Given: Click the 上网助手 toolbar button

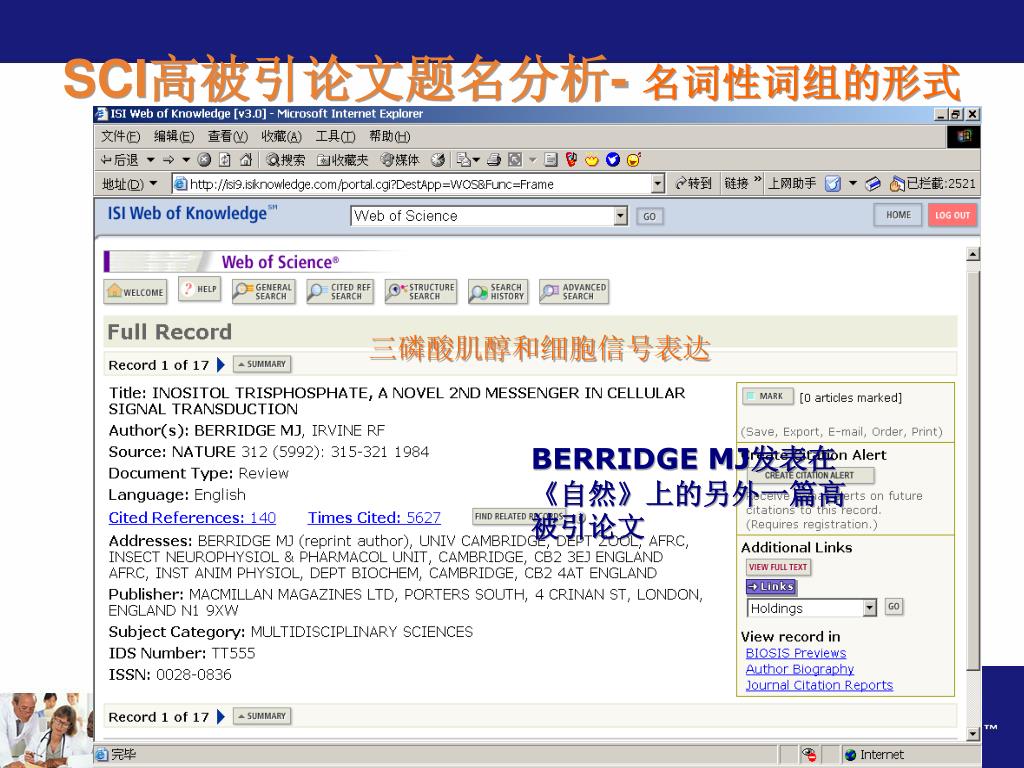Looking at the screenshot, I should (x=792, y=184).
